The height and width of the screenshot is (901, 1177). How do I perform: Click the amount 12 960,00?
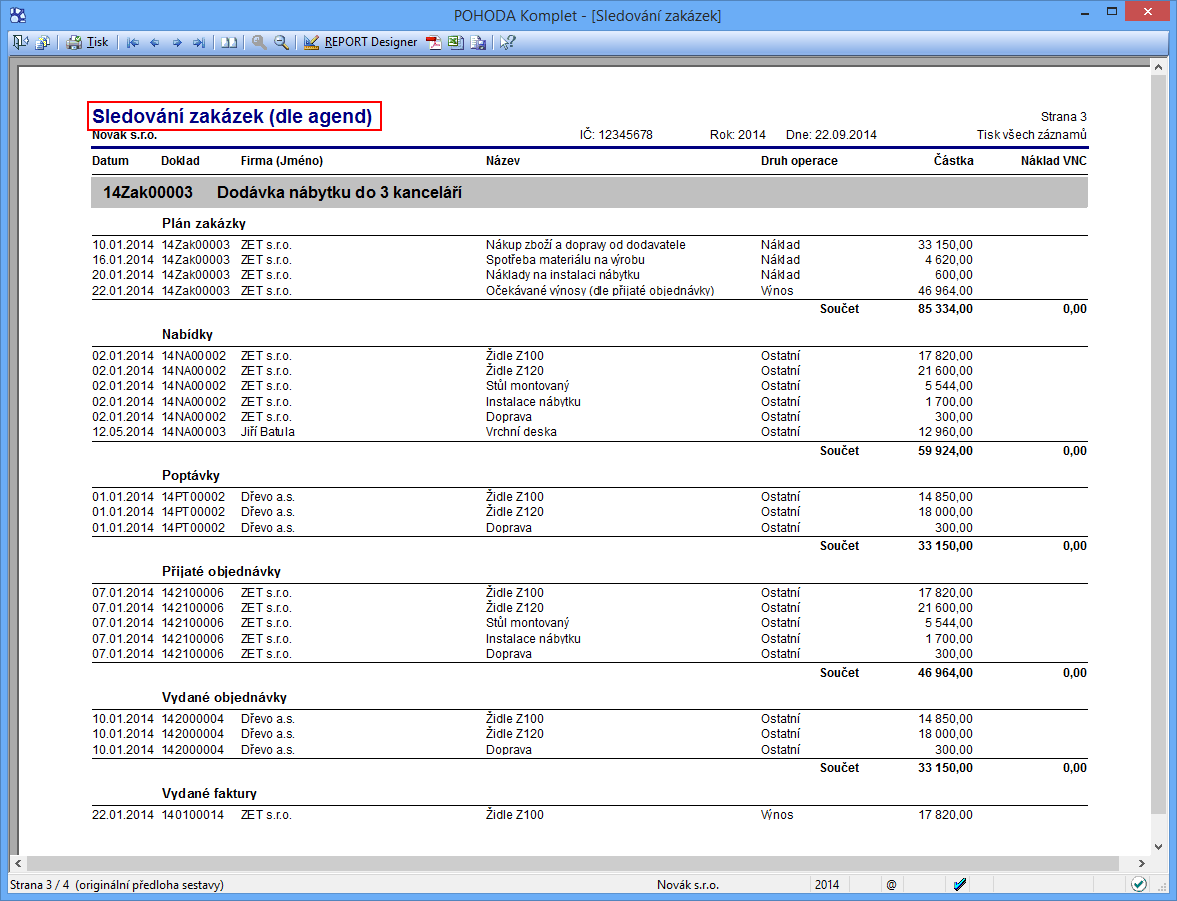945,432
